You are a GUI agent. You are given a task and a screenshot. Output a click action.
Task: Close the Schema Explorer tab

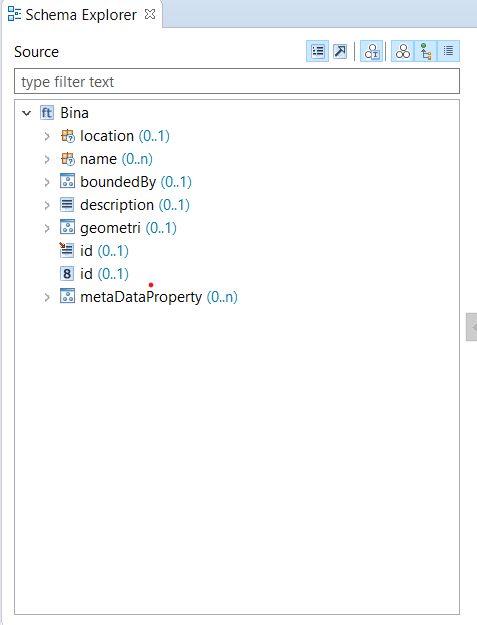(150, 14)
